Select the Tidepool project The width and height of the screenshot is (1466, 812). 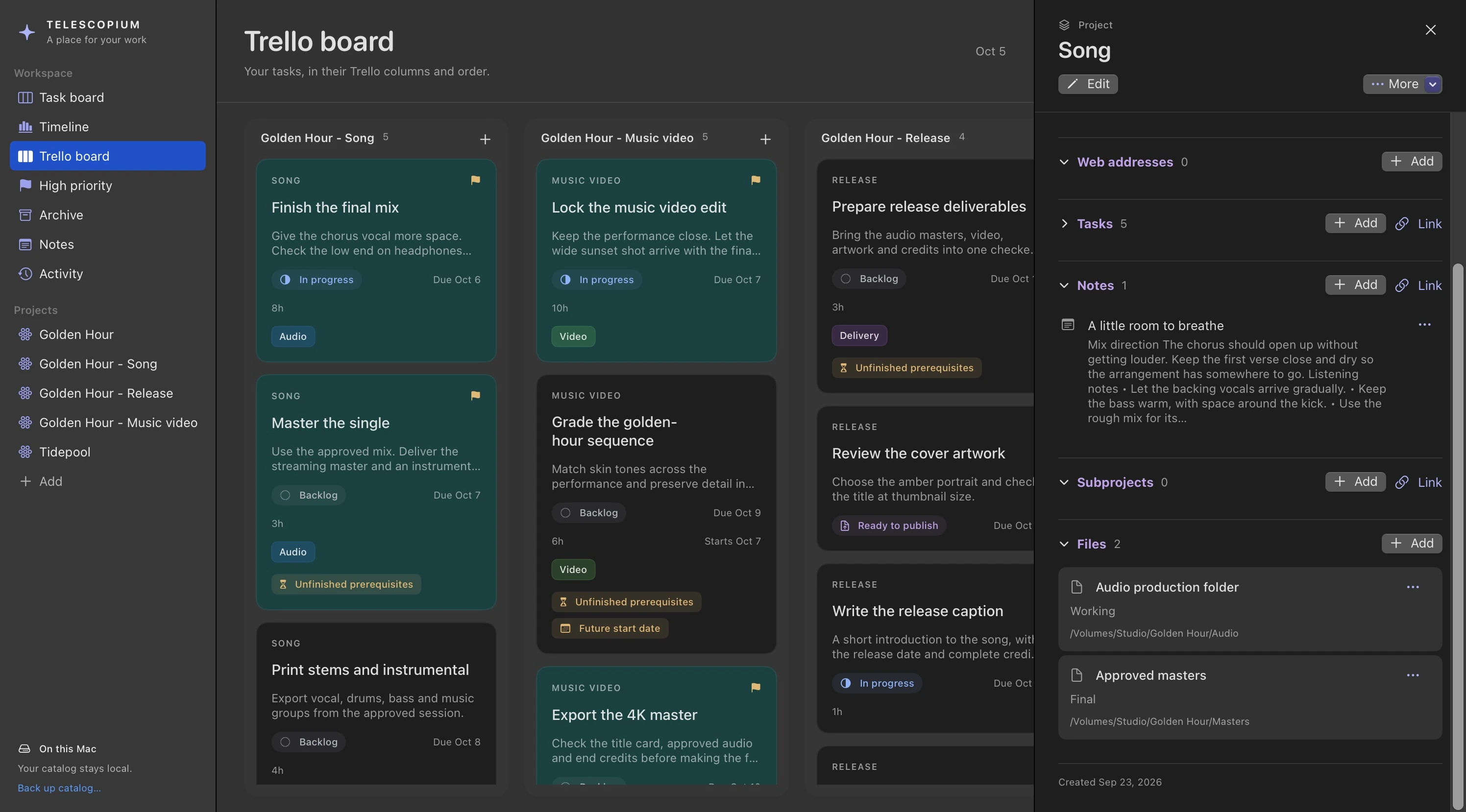point(108,452)
